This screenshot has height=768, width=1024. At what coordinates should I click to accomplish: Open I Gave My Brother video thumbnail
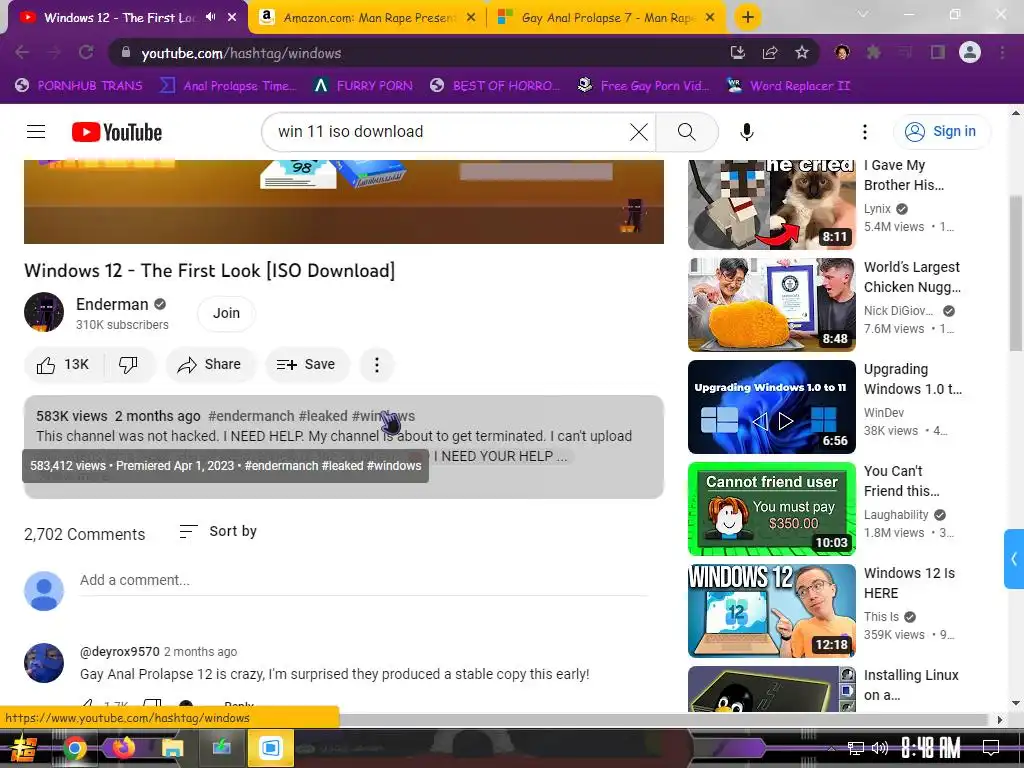pyautogui.click(x=772, y=204)
